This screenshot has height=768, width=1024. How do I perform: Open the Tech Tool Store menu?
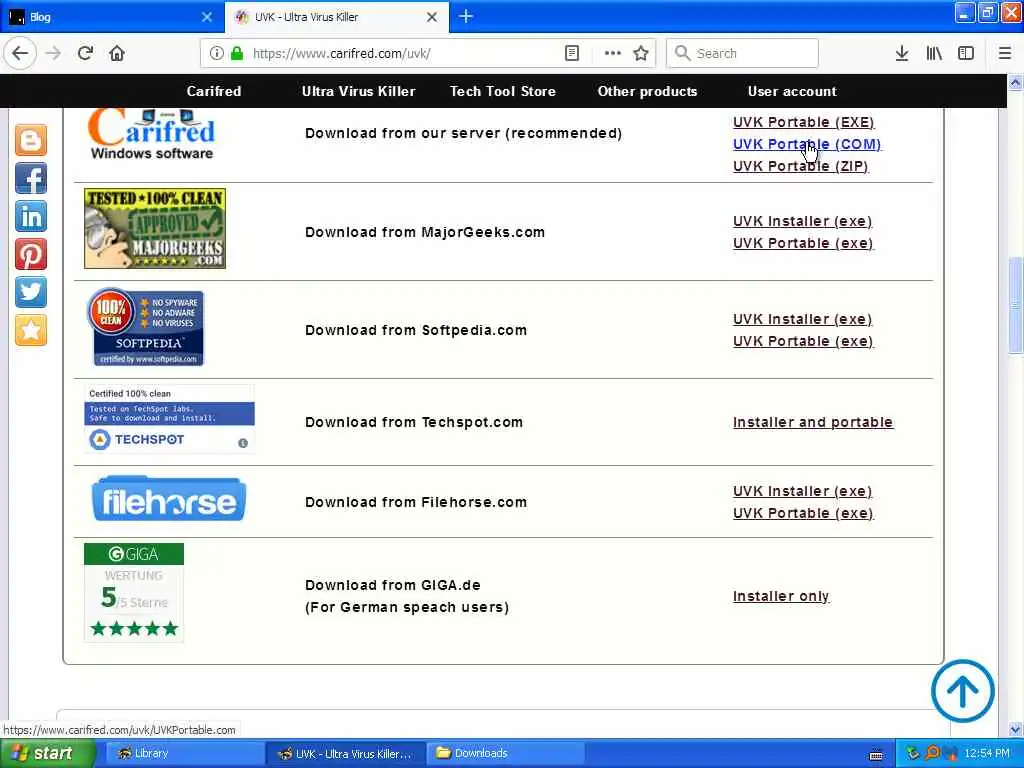(x=502, y=91)
